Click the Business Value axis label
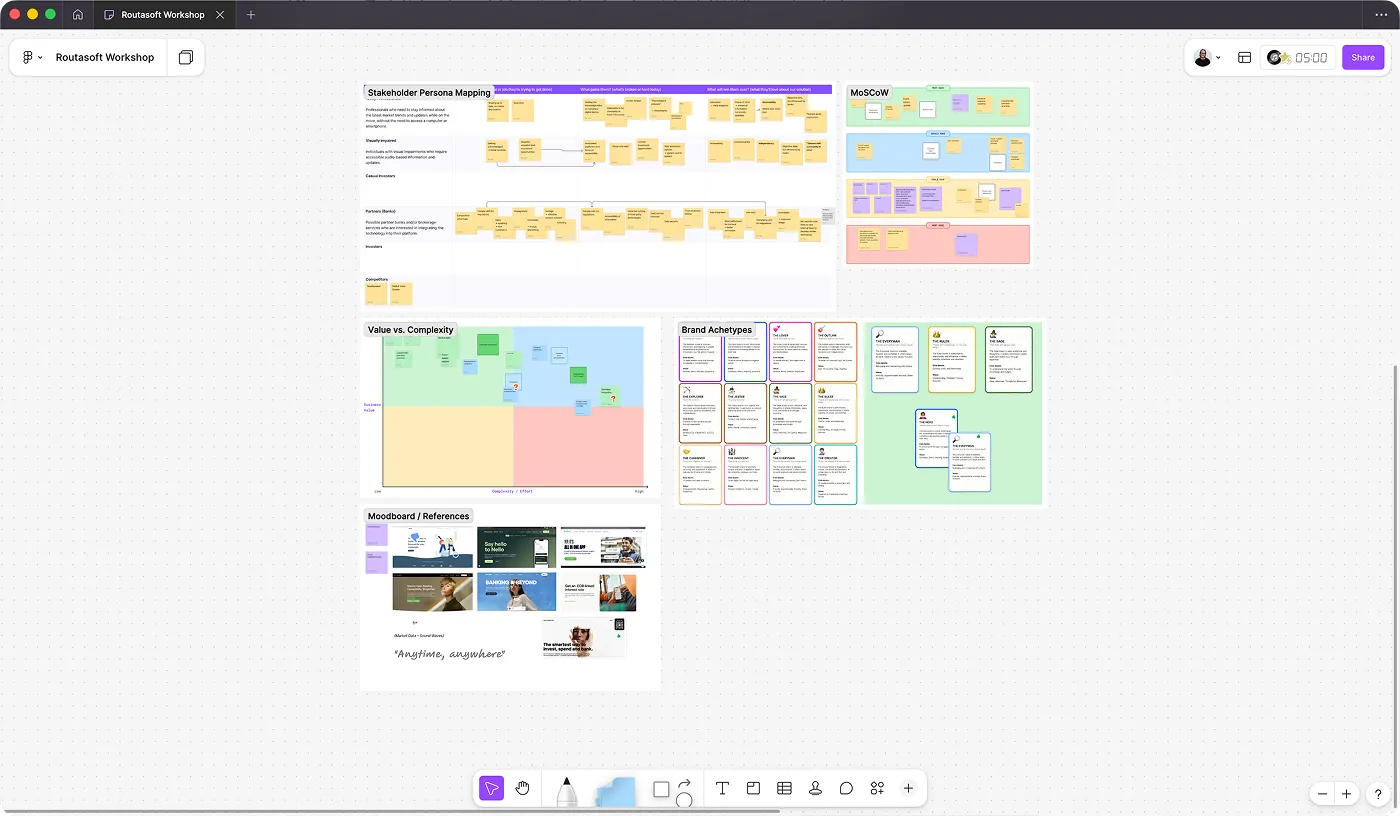This screenshot has width=1400, height=816. click(x=373, y=408)
